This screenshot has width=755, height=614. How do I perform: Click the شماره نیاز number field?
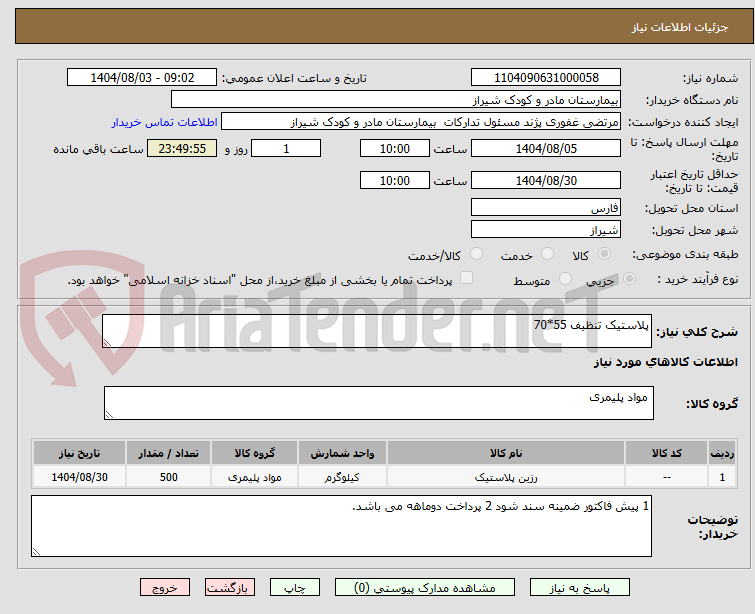546,78
